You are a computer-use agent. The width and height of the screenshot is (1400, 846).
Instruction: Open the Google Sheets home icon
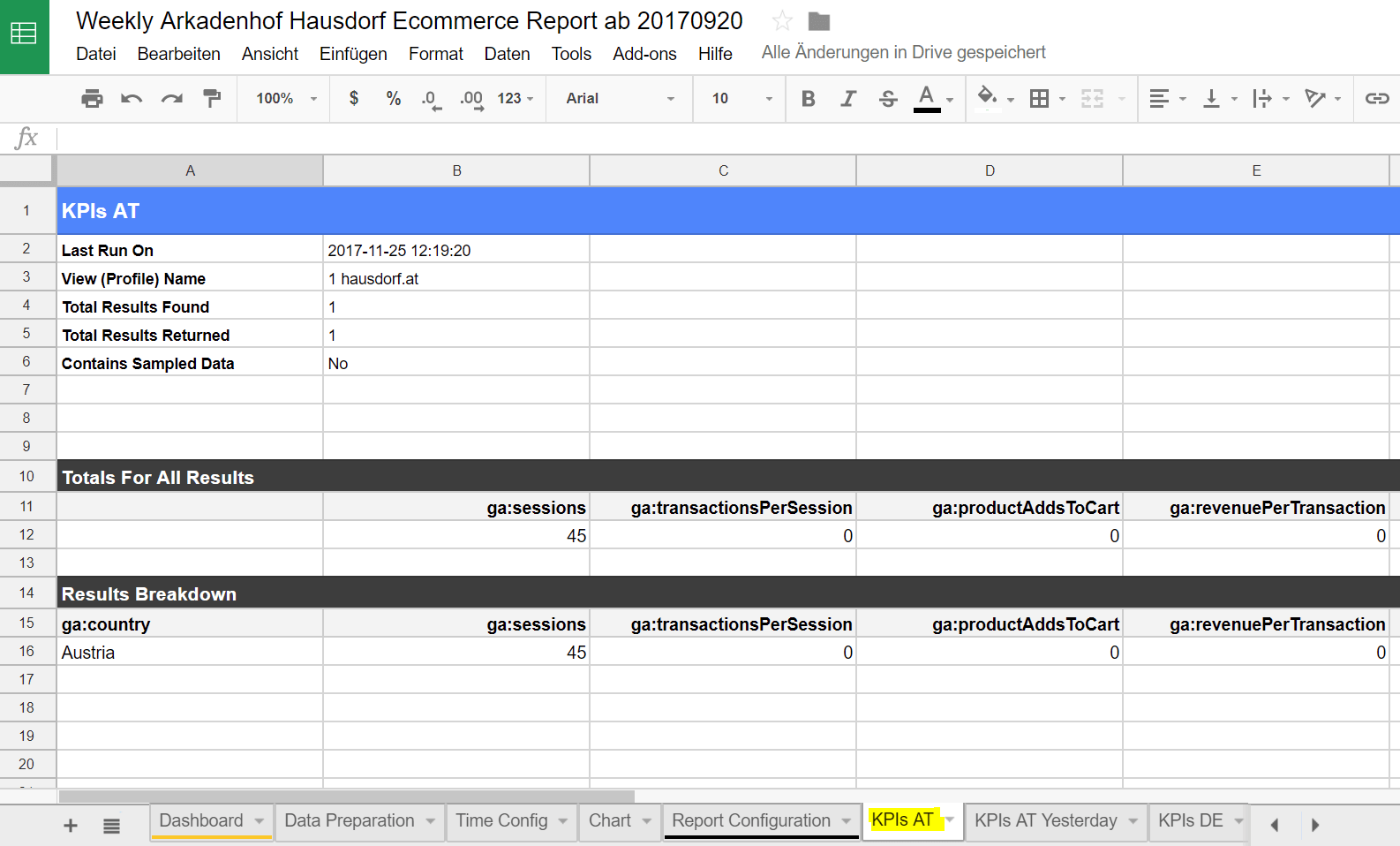tap(24, 34)
